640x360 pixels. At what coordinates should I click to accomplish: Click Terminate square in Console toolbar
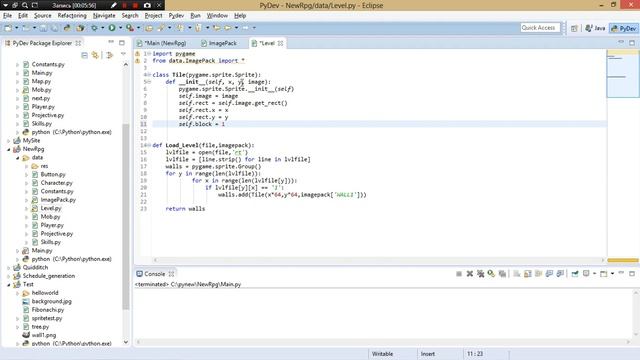(x=459, y=274)
